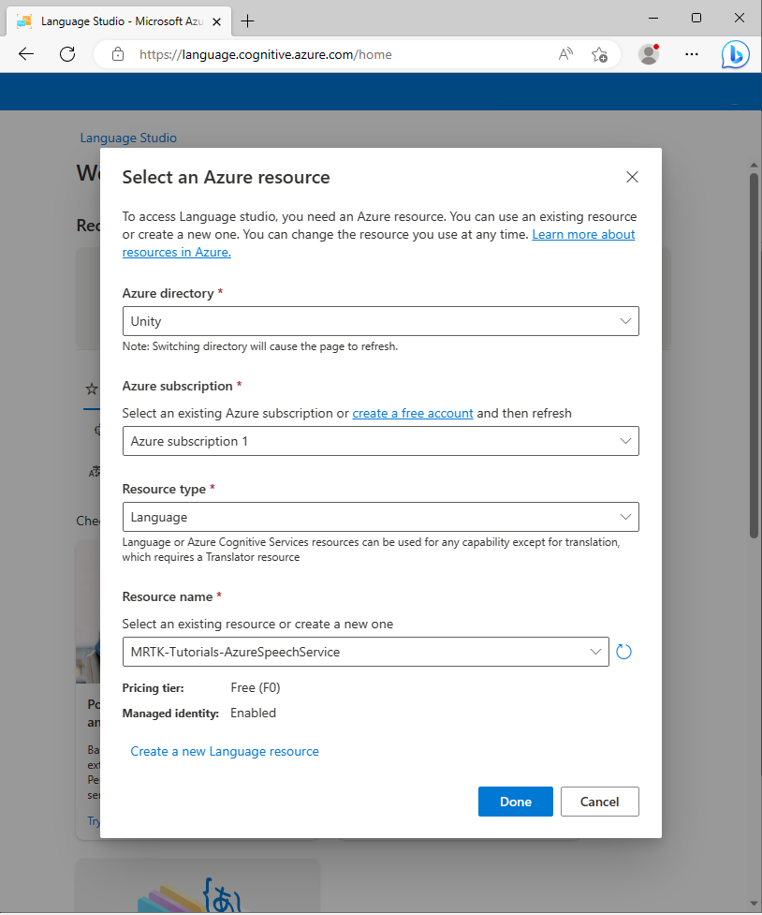This screenshot has width=762, height=915.
Task: Open Read aloud from address bar
Action: tap(565, 54)
